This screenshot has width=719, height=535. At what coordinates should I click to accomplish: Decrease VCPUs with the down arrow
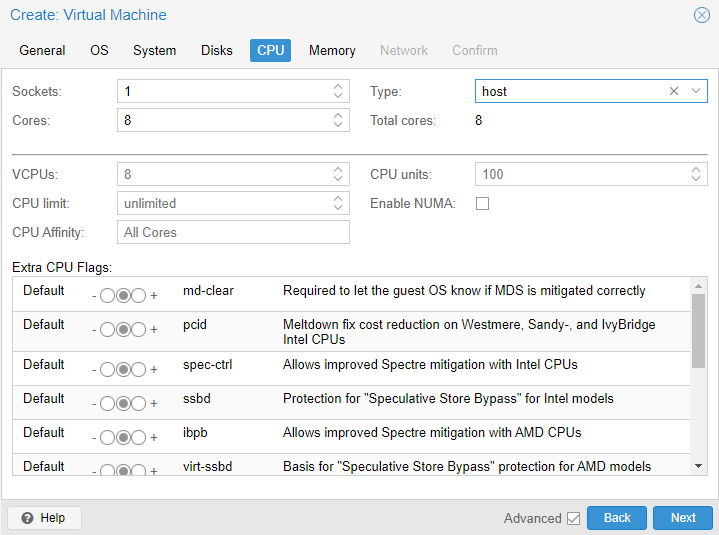click(x=338, y=179)
